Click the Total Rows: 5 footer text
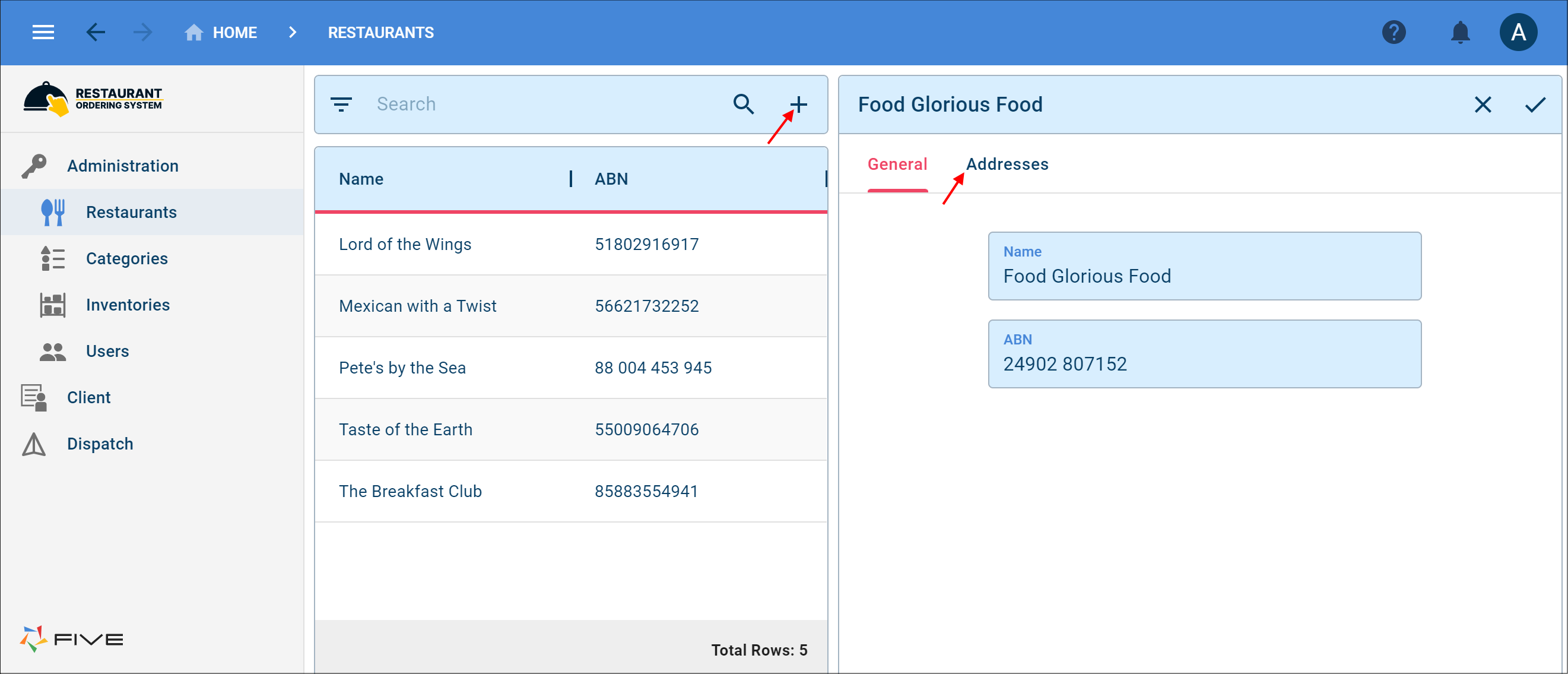1568x674 pixels. [759, 650]
